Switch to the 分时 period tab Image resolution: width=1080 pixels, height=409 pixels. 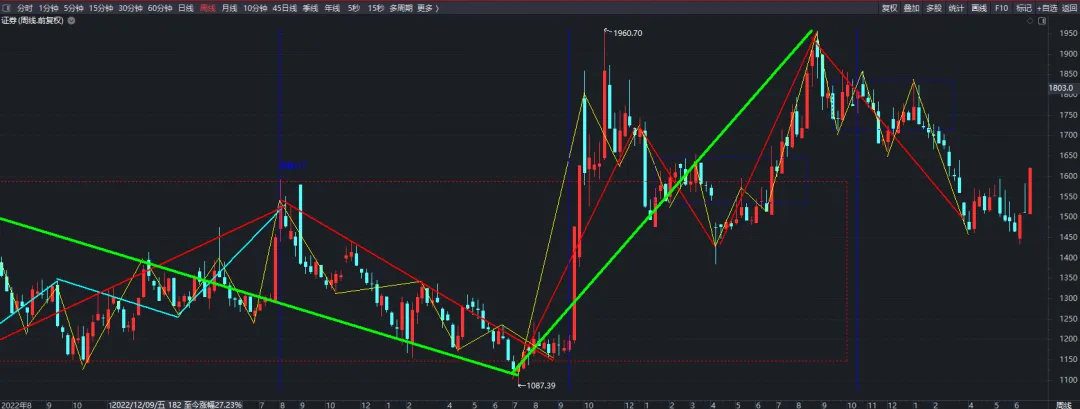tap(24, 8)
